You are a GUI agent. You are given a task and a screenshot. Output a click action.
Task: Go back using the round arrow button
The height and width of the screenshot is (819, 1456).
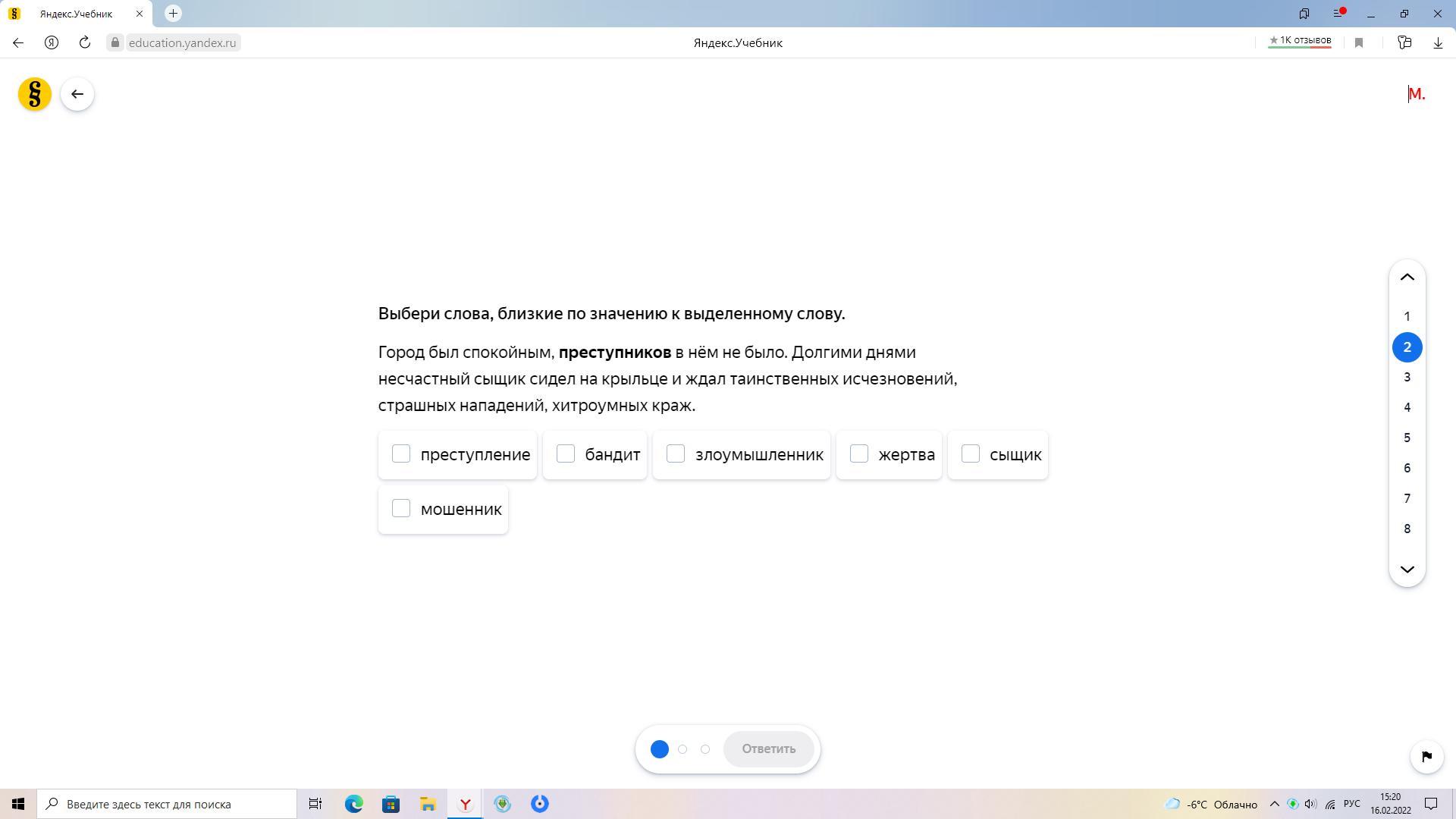[x=77, y=94]
